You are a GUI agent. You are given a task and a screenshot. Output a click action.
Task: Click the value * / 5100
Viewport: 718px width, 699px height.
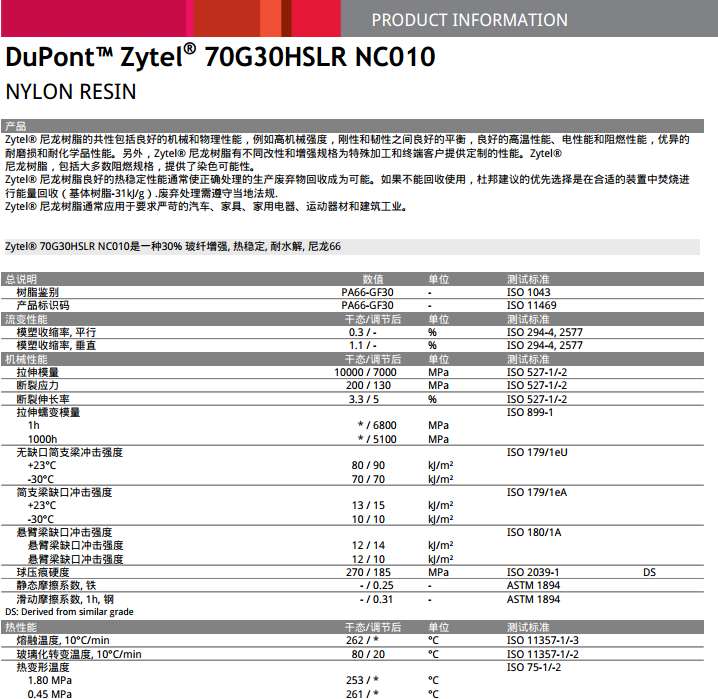377,439
